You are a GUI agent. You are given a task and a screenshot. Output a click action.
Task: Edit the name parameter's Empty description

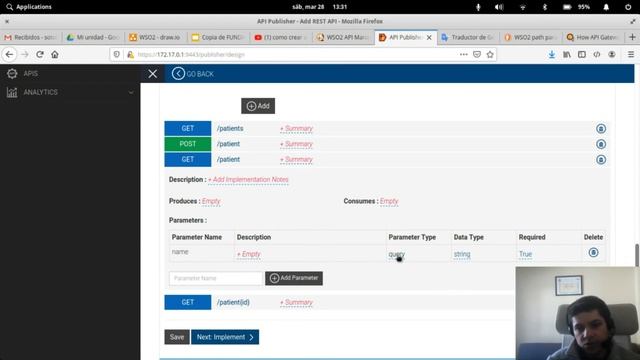click(249, 254)
